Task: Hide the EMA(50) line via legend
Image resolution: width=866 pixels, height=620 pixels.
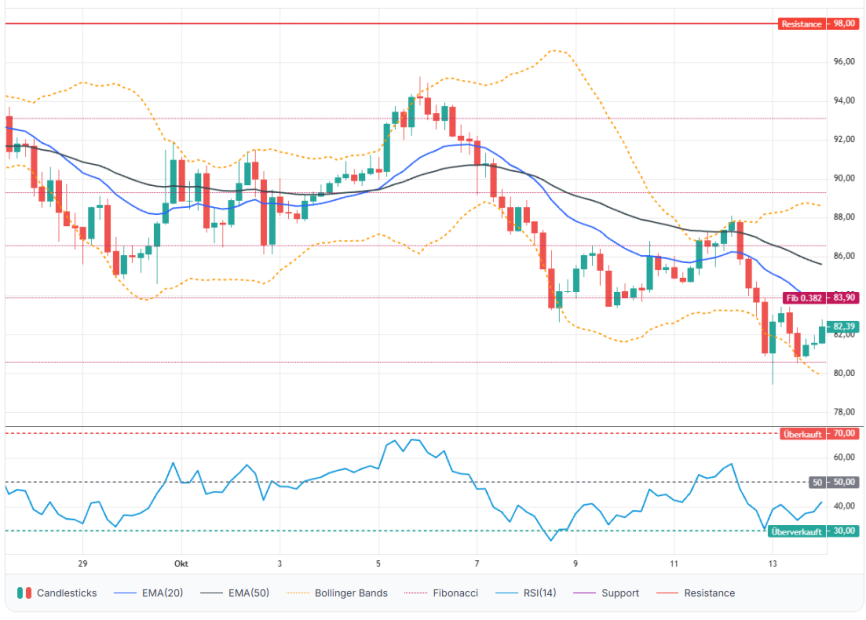Action: [235, 593]
